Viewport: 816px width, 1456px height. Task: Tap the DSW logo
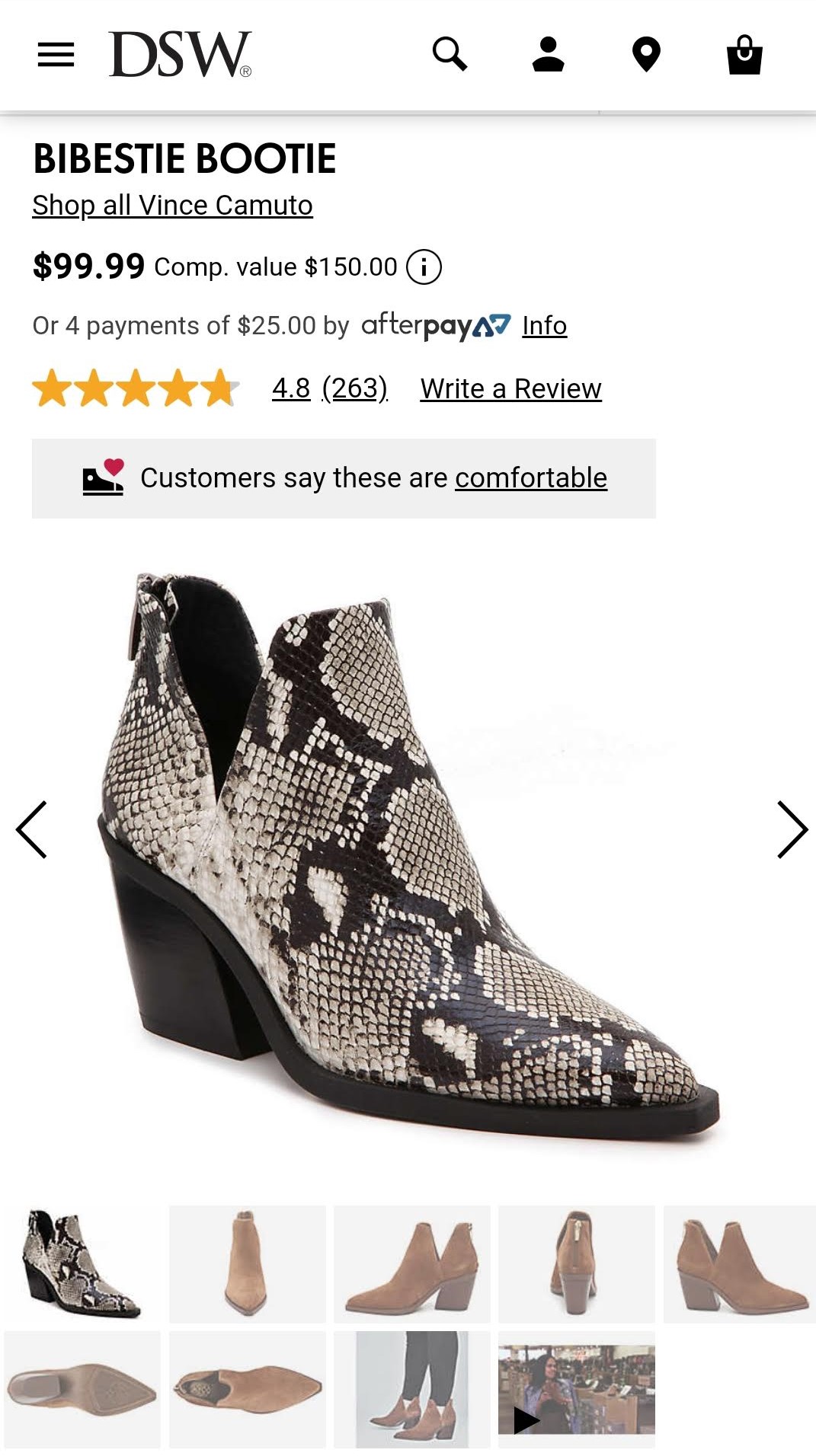[180, 55]
